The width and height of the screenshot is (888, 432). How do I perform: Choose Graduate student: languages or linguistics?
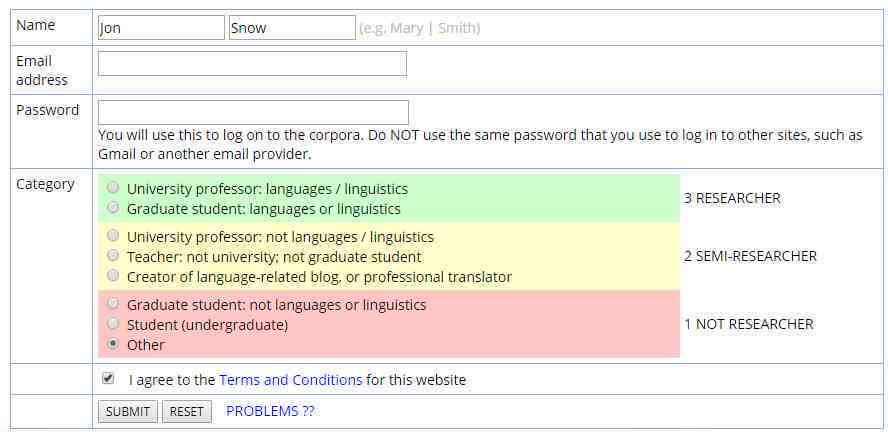[x=113, y=208]
